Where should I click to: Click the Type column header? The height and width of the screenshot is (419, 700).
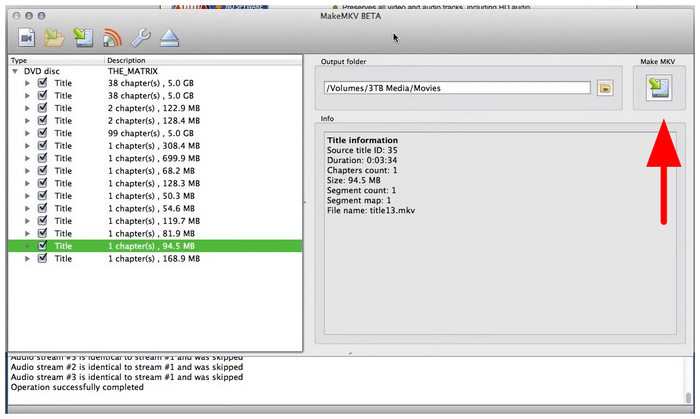[56, 60]
